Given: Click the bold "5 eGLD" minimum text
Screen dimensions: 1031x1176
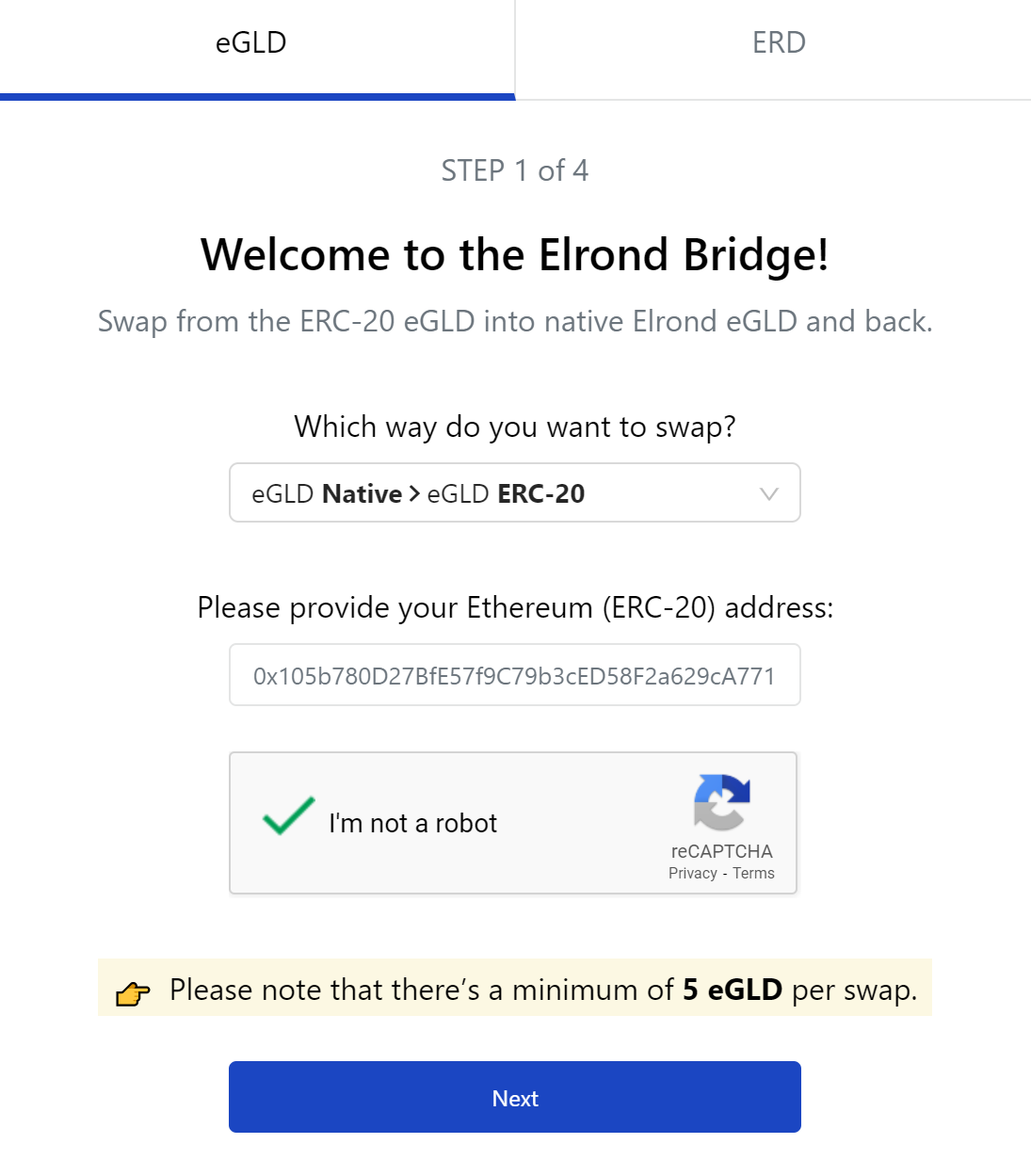Looking at the screenshot, I should click(733, 990).
